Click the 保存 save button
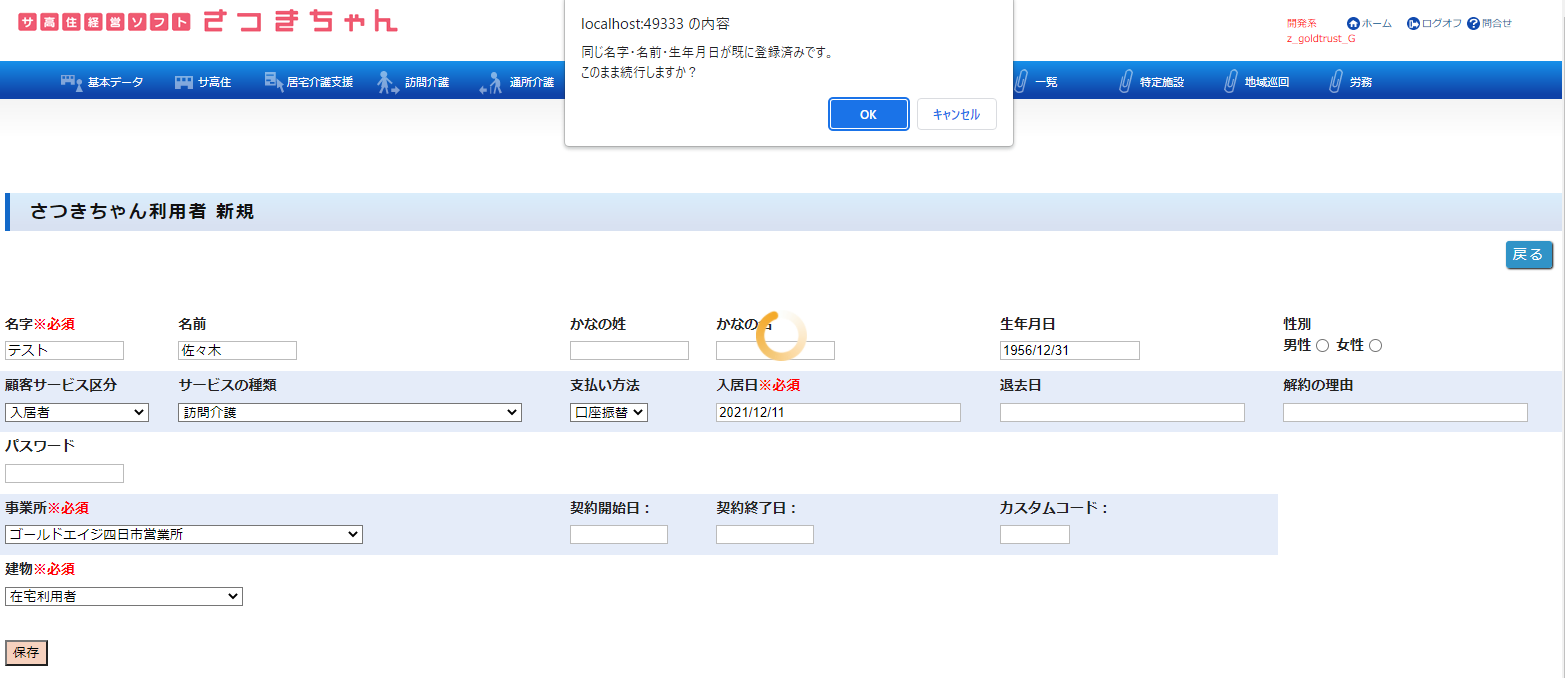Viewport: 1565px width, 678px height. pyautogui.click(x=26, y=652)
